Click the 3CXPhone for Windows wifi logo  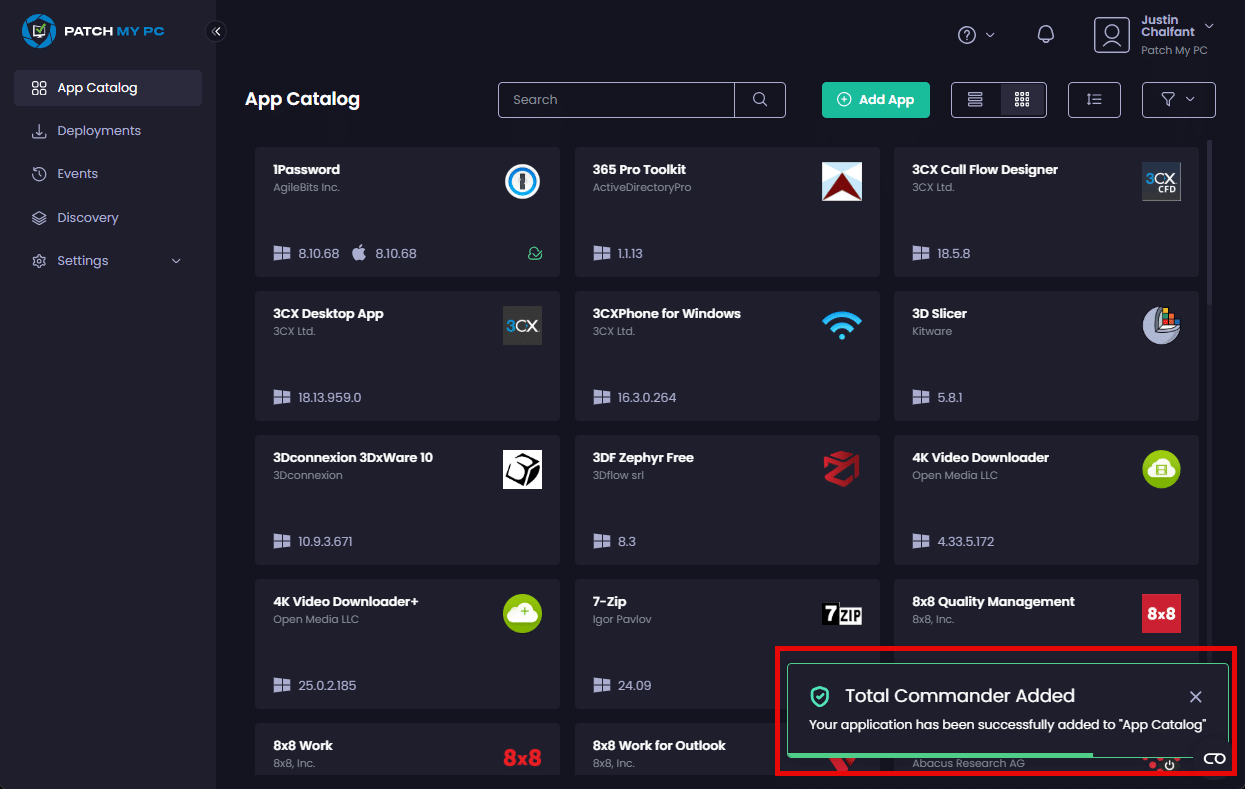pos(841,326)
